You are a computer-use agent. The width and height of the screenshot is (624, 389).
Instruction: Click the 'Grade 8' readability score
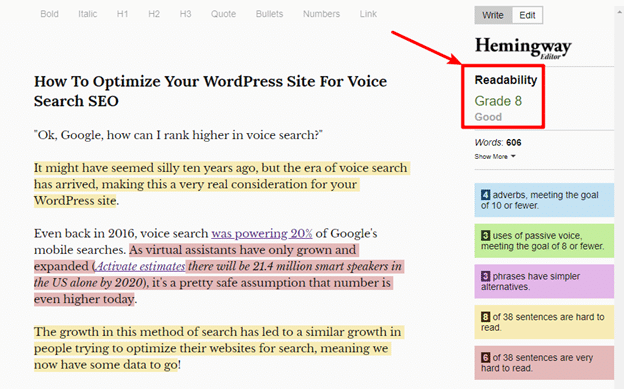pos(498,101)
